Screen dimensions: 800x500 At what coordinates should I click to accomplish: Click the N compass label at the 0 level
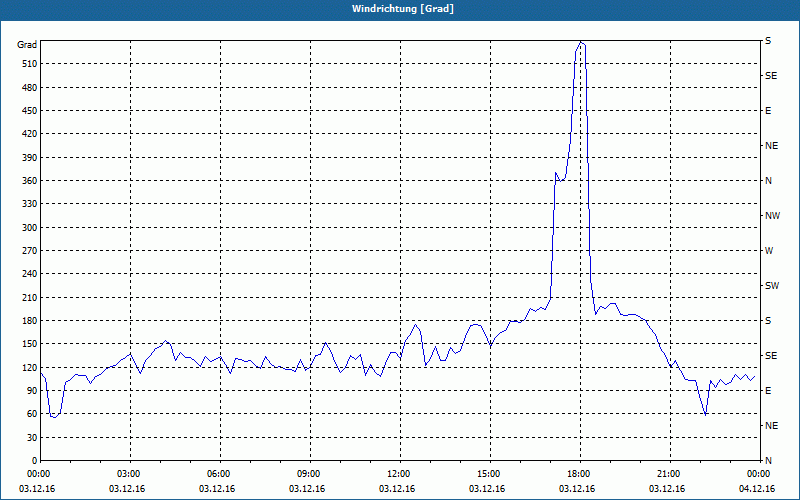point(768,460)
